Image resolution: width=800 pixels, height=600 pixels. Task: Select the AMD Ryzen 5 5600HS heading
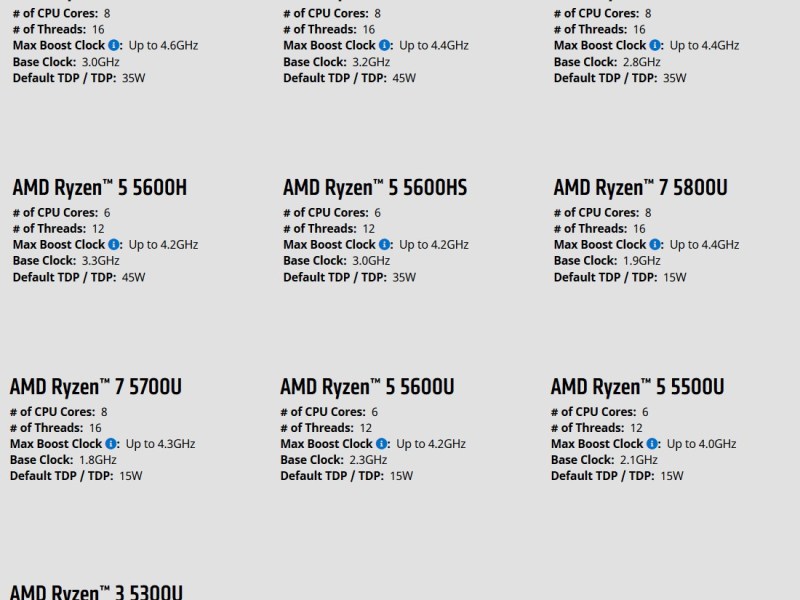(375, 188)
